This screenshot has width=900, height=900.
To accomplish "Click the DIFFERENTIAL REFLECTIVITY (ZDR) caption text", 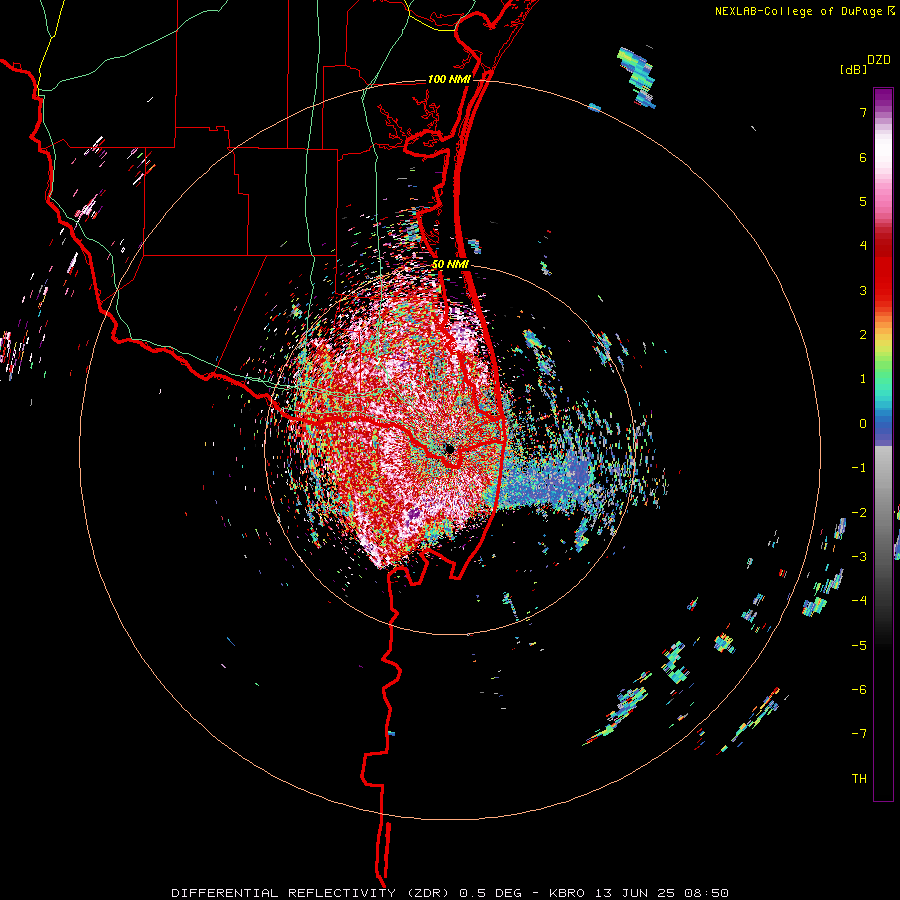I will pos(312,893).
